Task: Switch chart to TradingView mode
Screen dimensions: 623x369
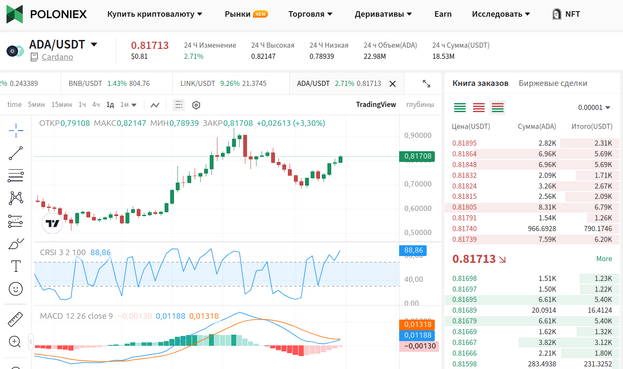Action: tap(376, 104)
